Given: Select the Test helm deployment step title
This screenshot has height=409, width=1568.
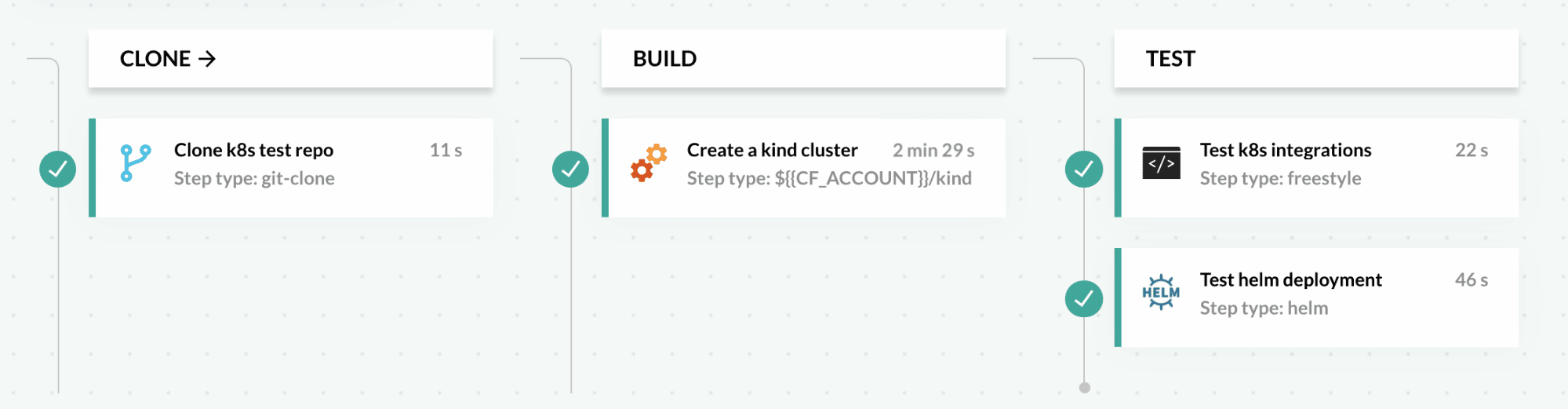Looking at the screenshot, I should pyautogui.click(x=1290, y=279).
